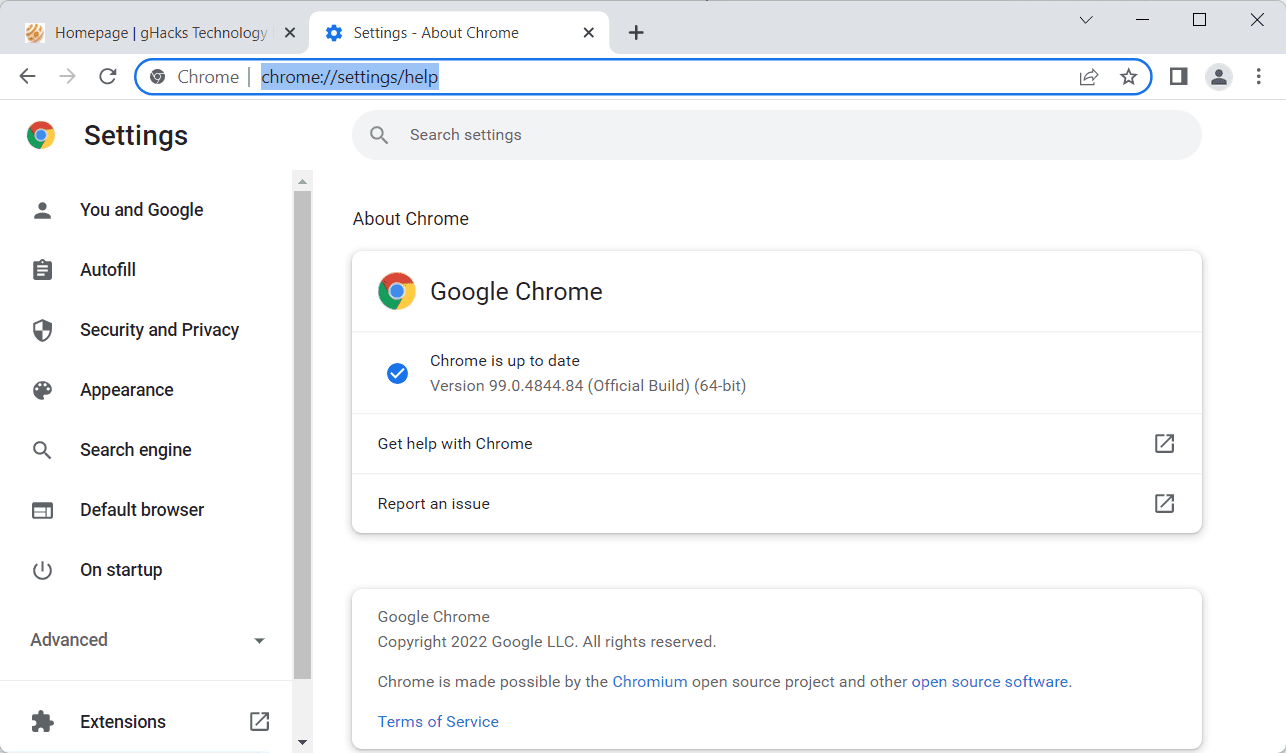
Task: Open the open source software link
Action: click(x=990, y=682)
